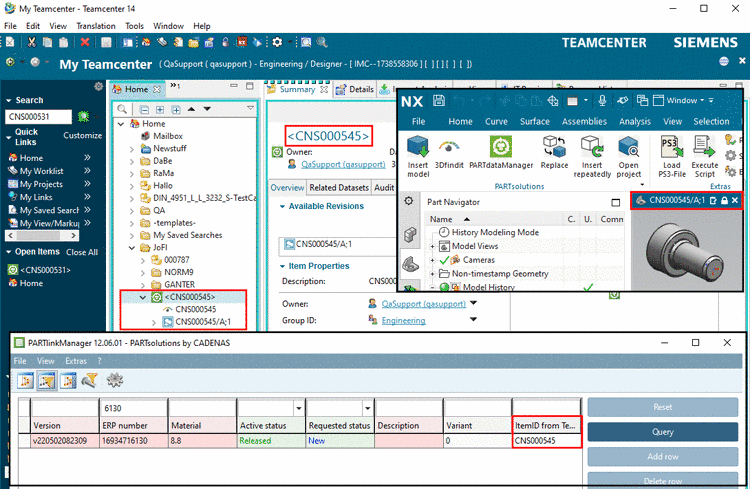Click the Quick Links horizontal scrollbar

[42, 235]
